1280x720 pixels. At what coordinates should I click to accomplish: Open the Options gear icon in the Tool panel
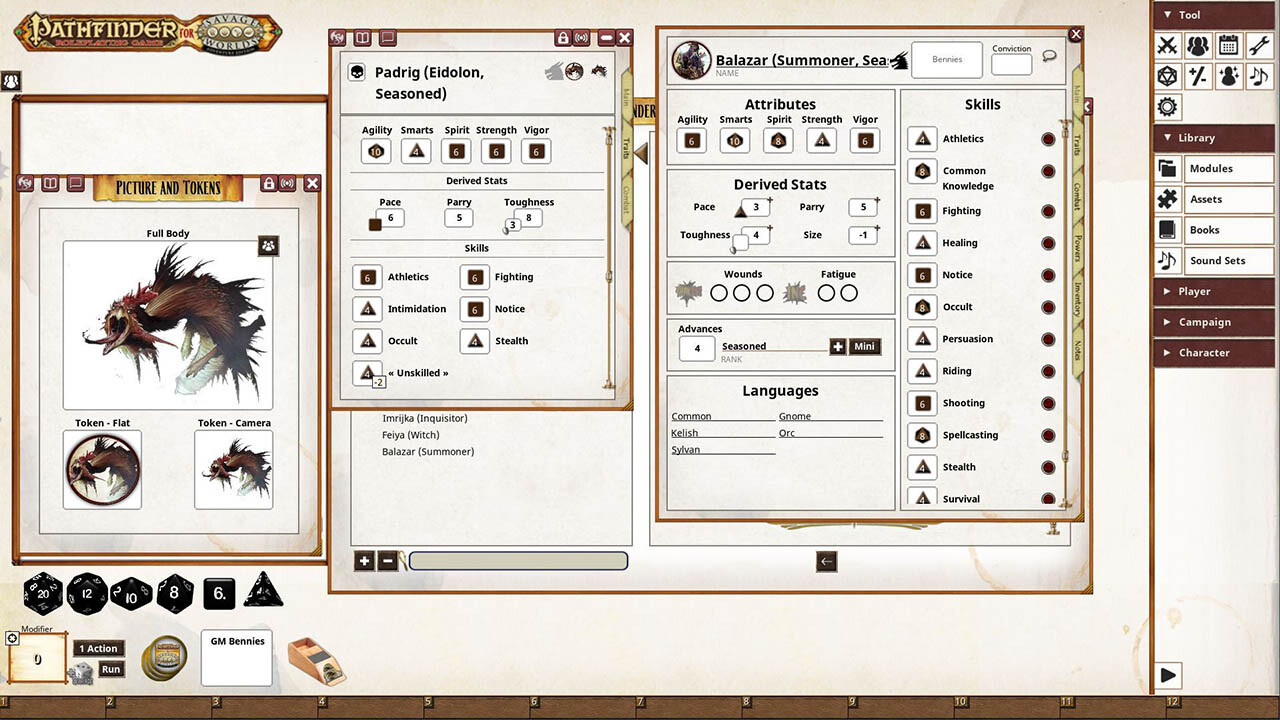coord(1167,106)
